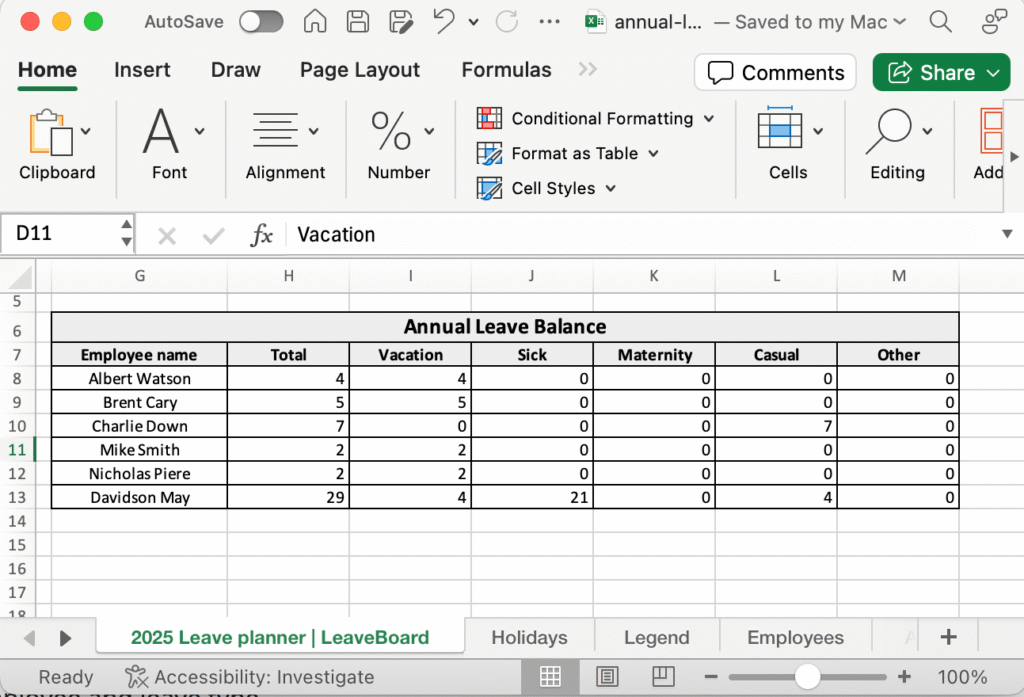Switch to Page Break Preview view
1024x697 pixels.
point(657,677)
